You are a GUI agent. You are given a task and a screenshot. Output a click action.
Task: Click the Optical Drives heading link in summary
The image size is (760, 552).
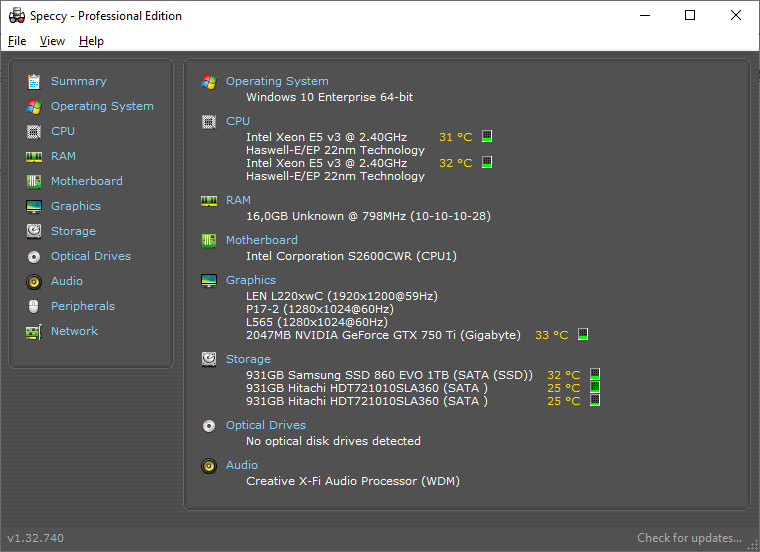[x=266, y=426]
